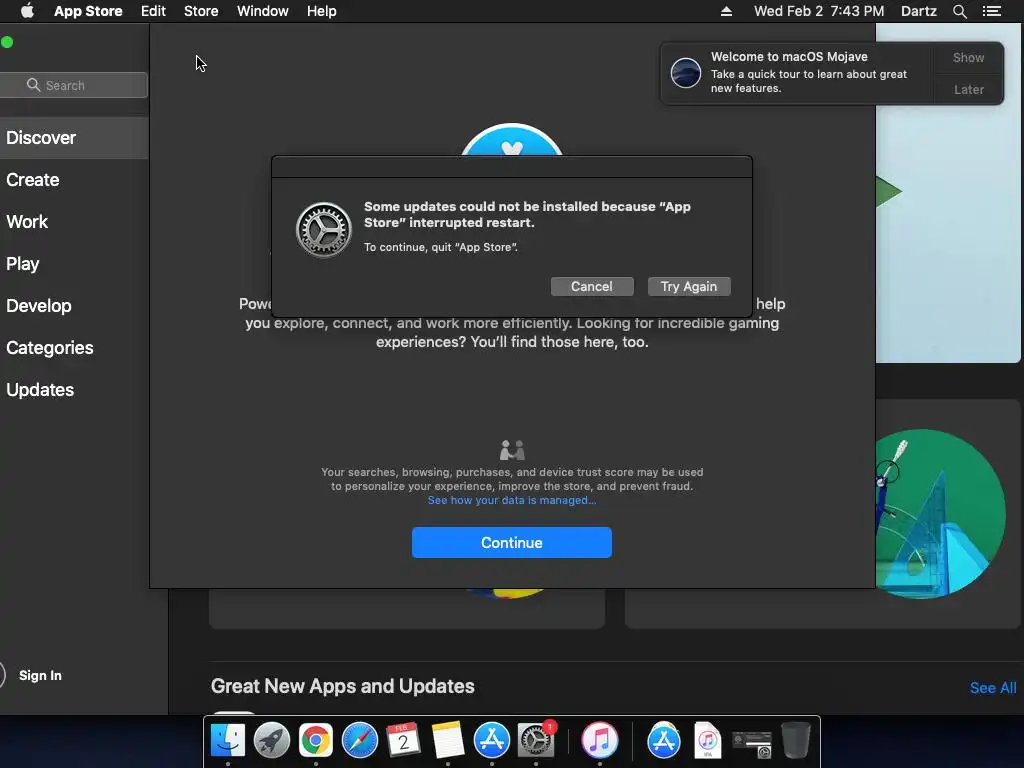1024x768 pixels.
Task: Open the Window menu
Action: (x=263, y=11)
